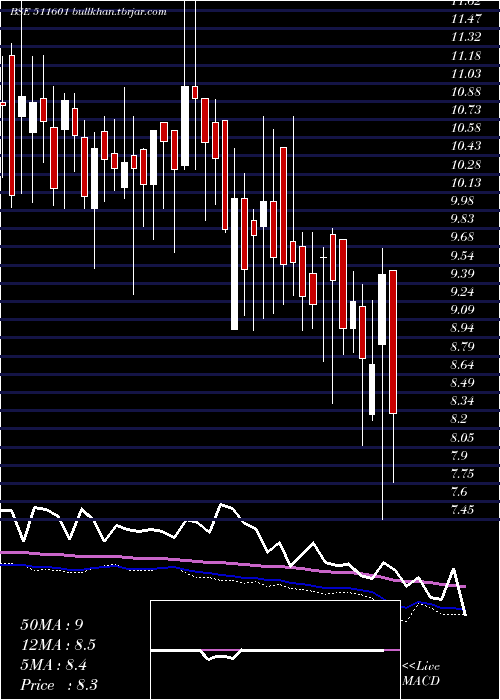Click the last red candlestick body
Image resolution: width=500 pixels, height=700 pixels.
[x=393, y=342]
